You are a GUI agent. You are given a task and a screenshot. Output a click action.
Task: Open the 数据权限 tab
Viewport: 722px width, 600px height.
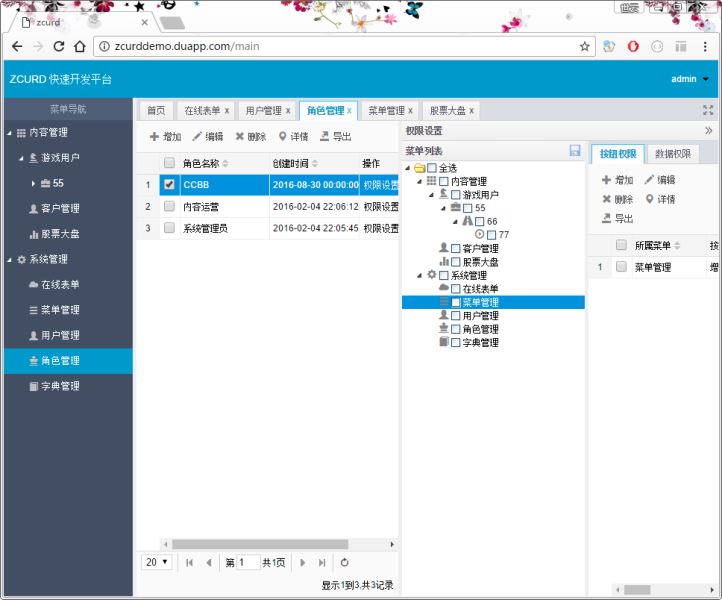click(x=673, y=154)
